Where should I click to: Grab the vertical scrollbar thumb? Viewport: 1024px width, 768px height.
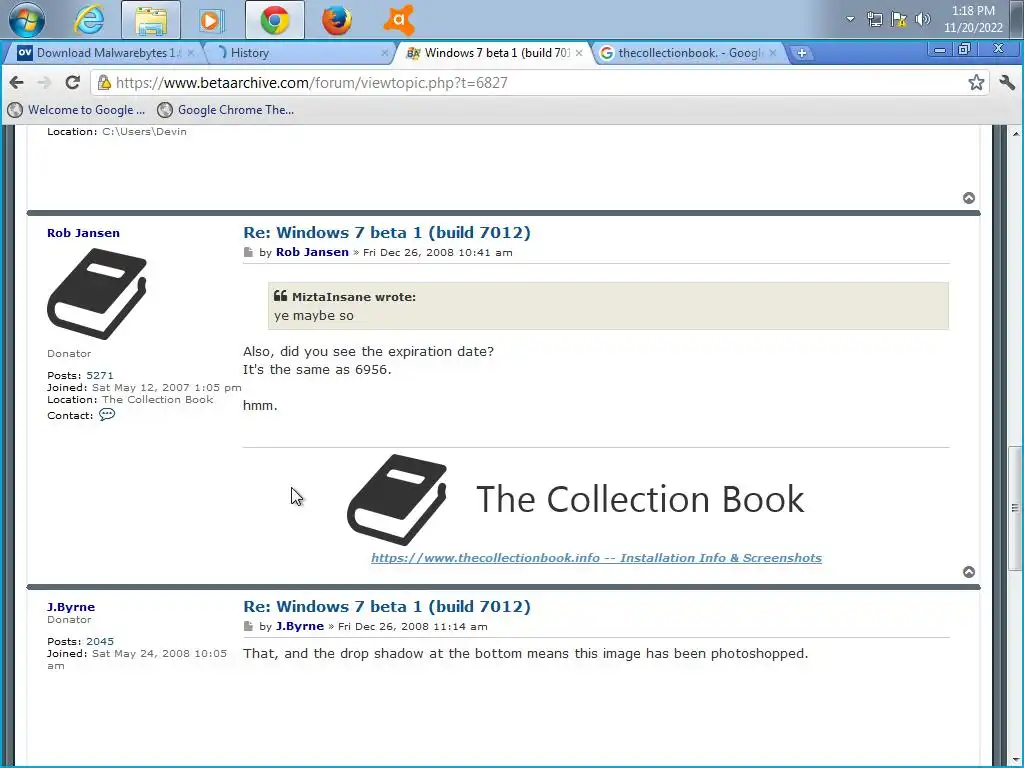click(x=1015, y=508)
